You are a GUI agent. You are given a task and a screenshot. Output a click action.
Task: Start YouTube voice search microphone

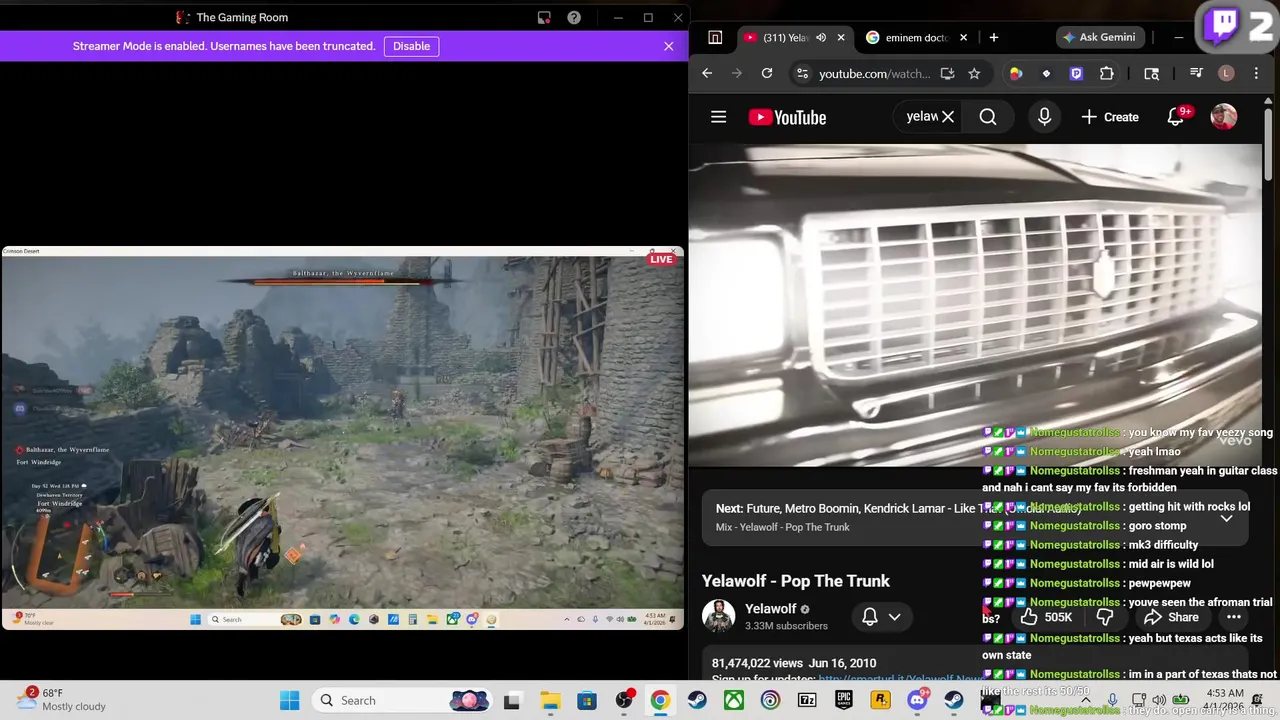1044,117
